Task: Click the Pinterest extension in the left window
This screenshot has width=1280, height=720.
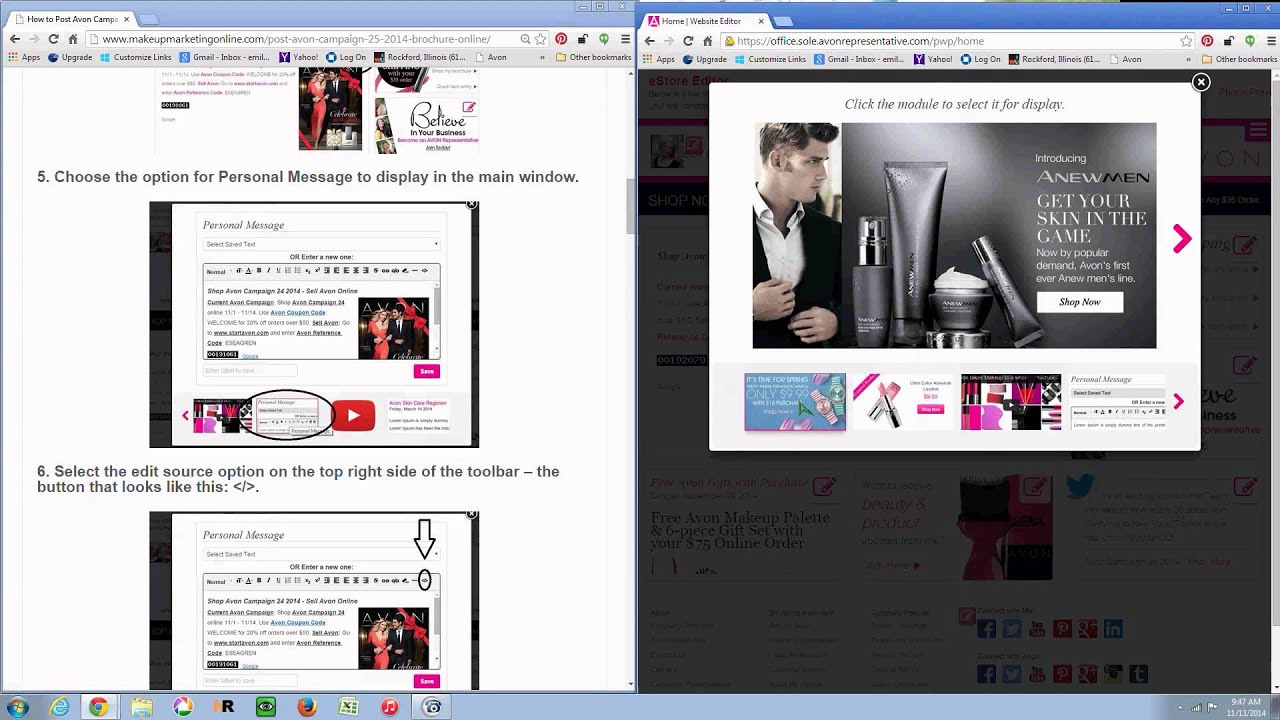Action: click(x=561, y=39)
